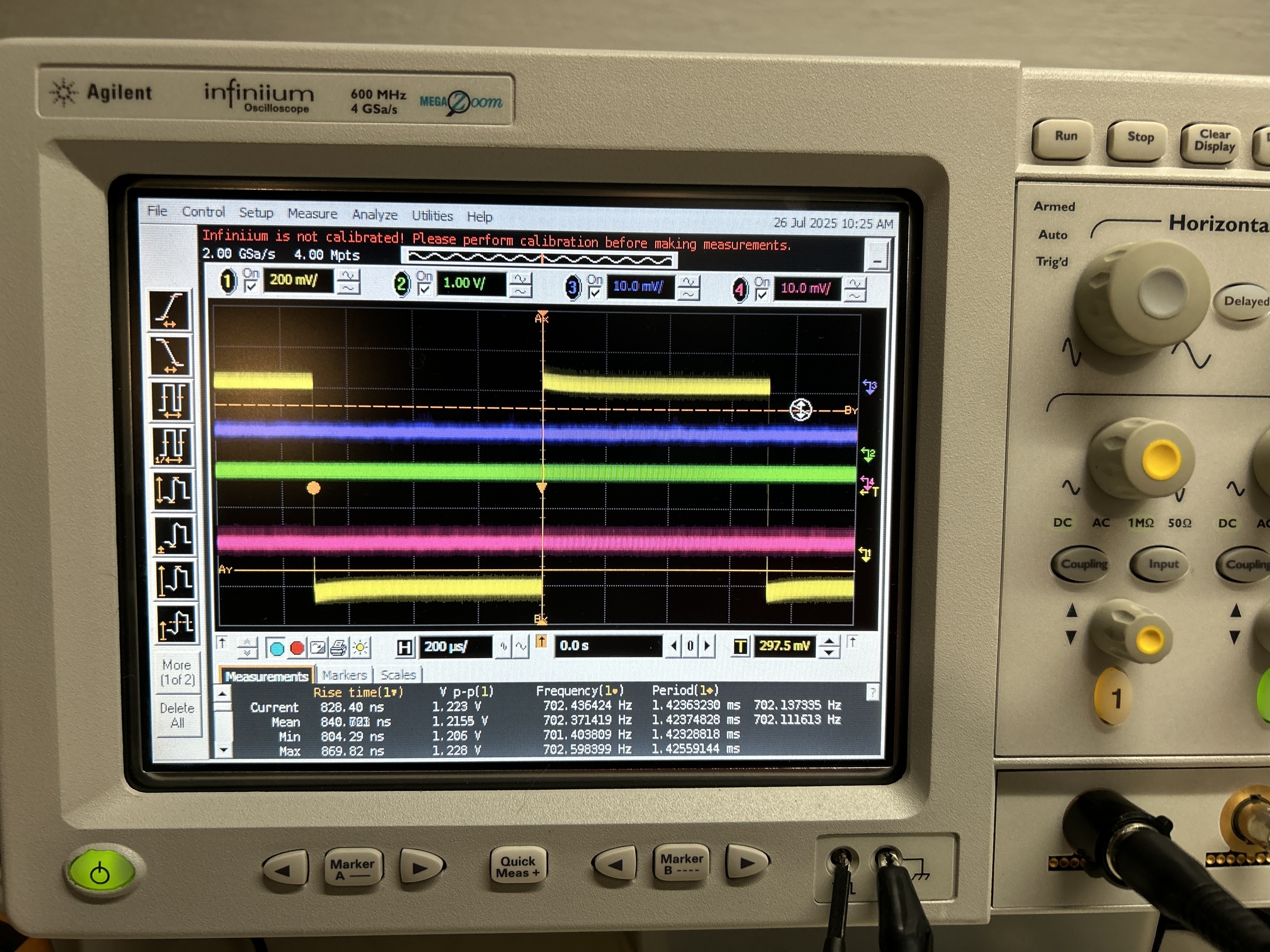The width and height of the screenshot is (1270, 952).
Task: Click the memory bar waveform overview slider
Action: 540,259
